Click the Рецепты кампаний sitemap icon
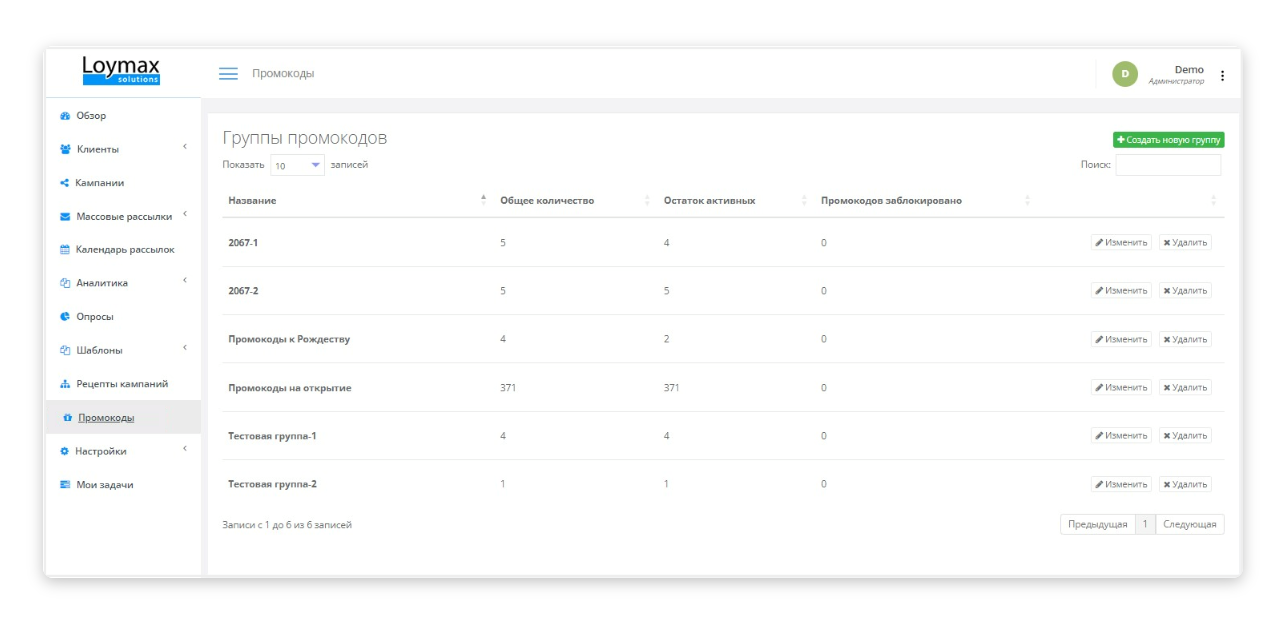The height and width of the screenshot is (625, 1286). pos(65,384)
